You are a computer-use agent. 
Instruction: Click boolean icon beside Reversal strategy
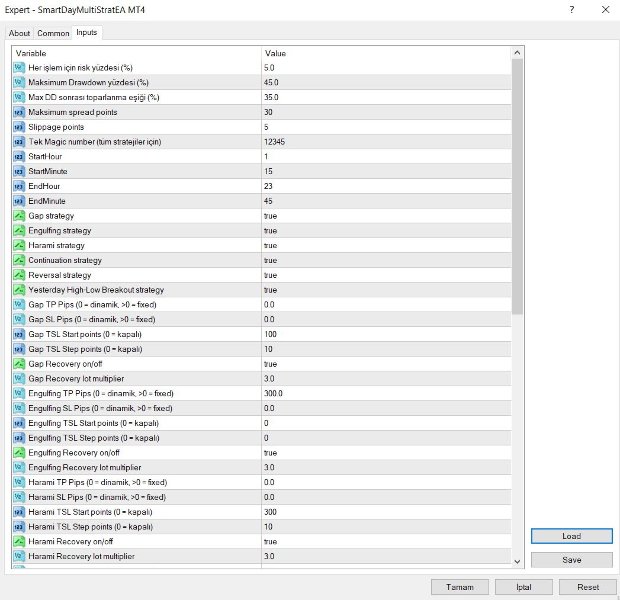pos(19,275)
